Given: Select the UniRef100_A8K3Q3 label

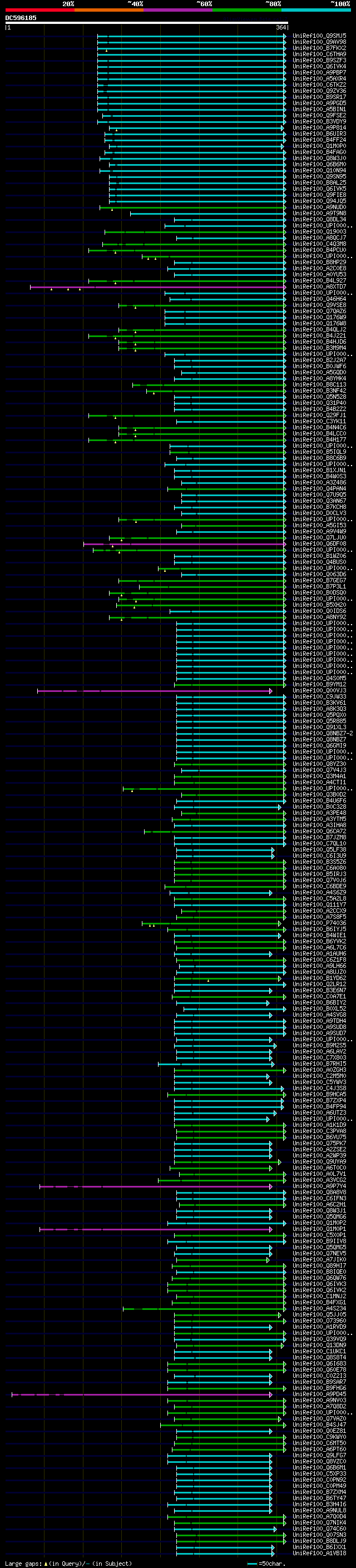Looking at the screenshot, I should coord(319,709).
